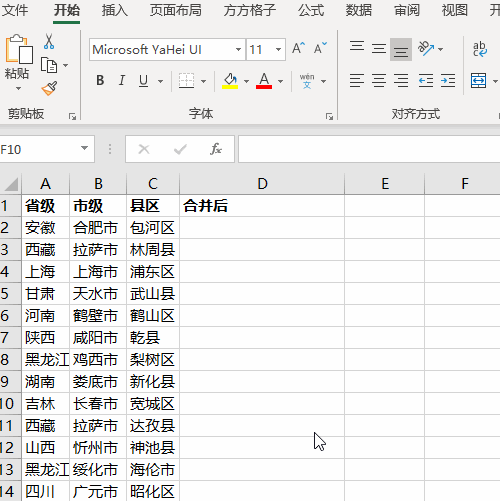Switch to the 方方格子 tab
The image size is (500, 501).
coord(250,10)
